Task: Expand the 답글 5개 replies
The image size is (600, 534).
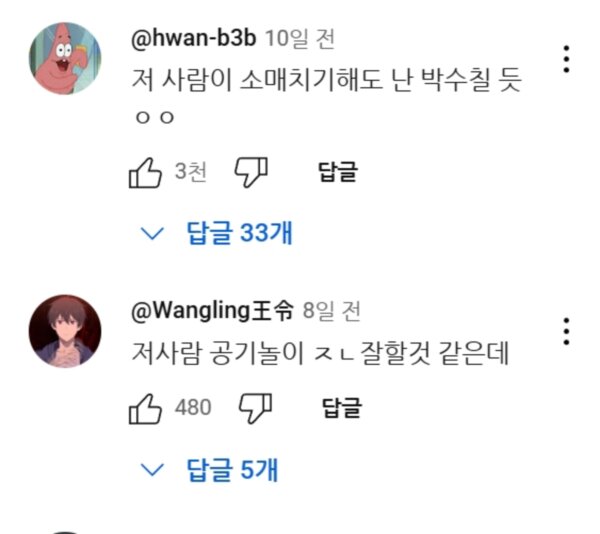Action: tap(232, 469)
